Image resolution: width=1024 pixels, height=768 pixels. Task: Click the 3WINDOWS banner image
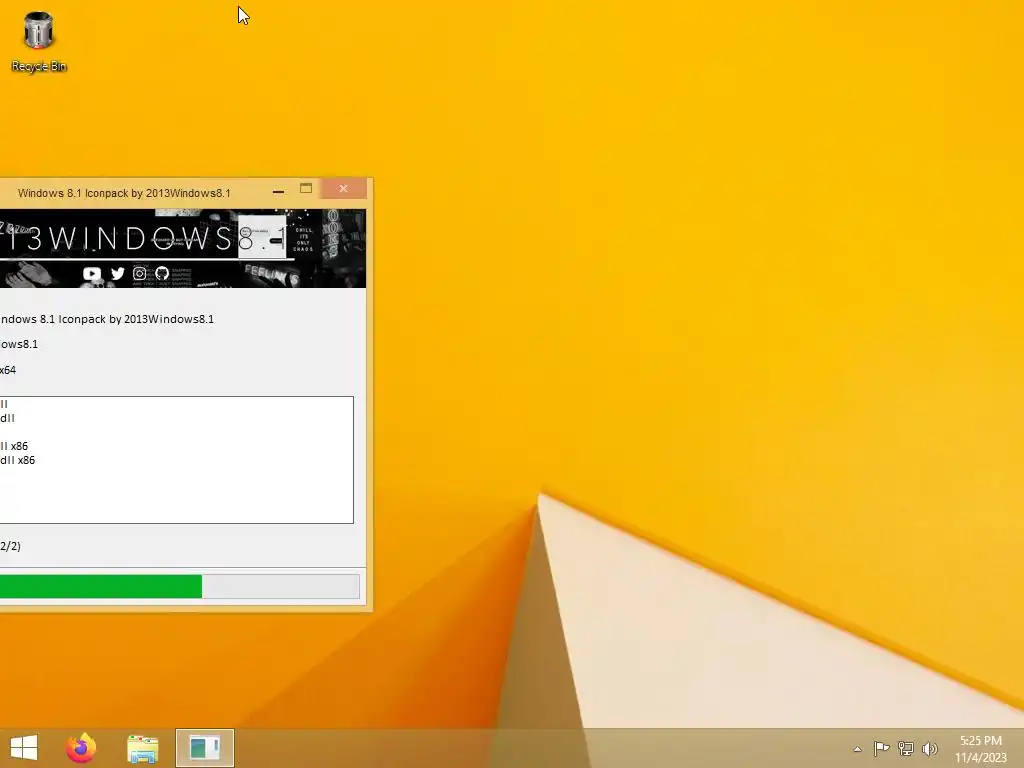tap(183, 248)
